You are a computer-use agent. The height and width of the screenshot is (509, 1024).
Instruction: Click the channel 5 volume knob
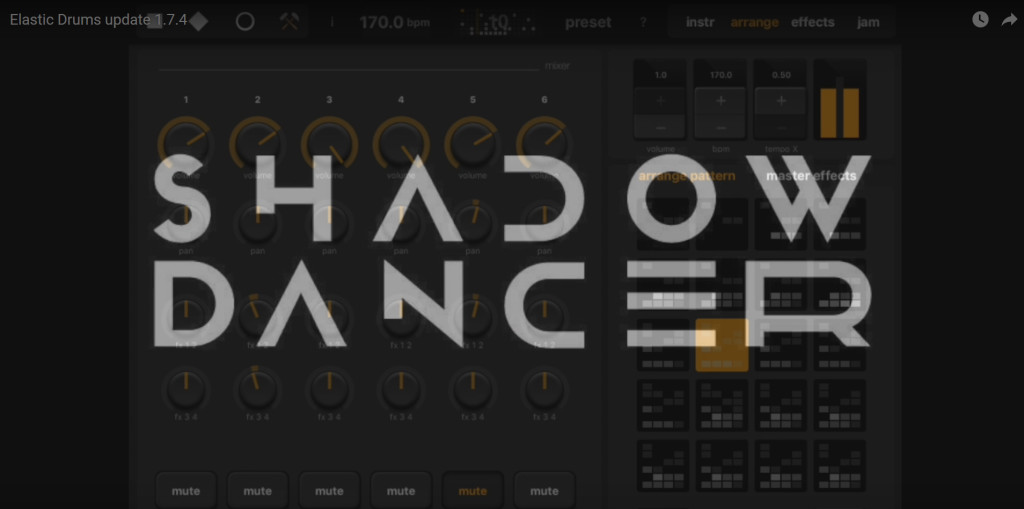(x=473, y=144)
